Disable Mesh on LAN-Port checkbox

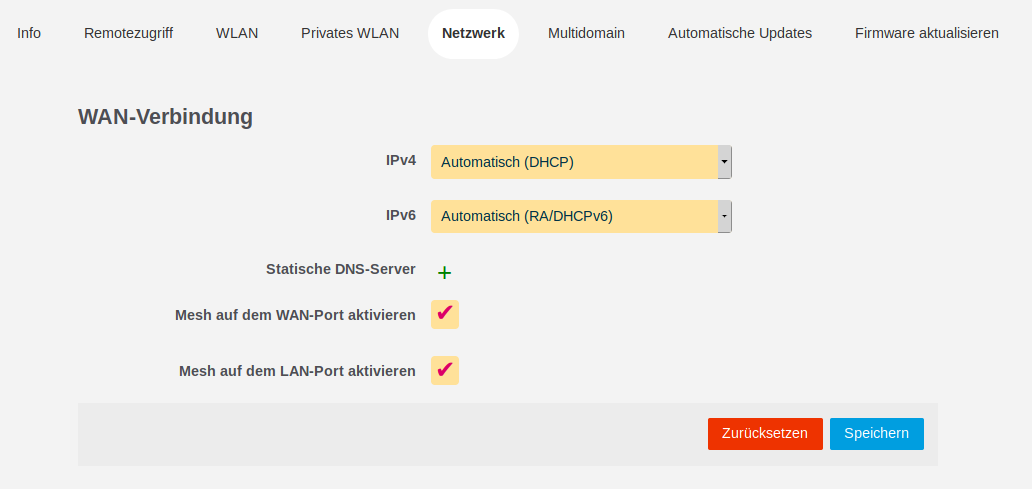click(445, 370)
